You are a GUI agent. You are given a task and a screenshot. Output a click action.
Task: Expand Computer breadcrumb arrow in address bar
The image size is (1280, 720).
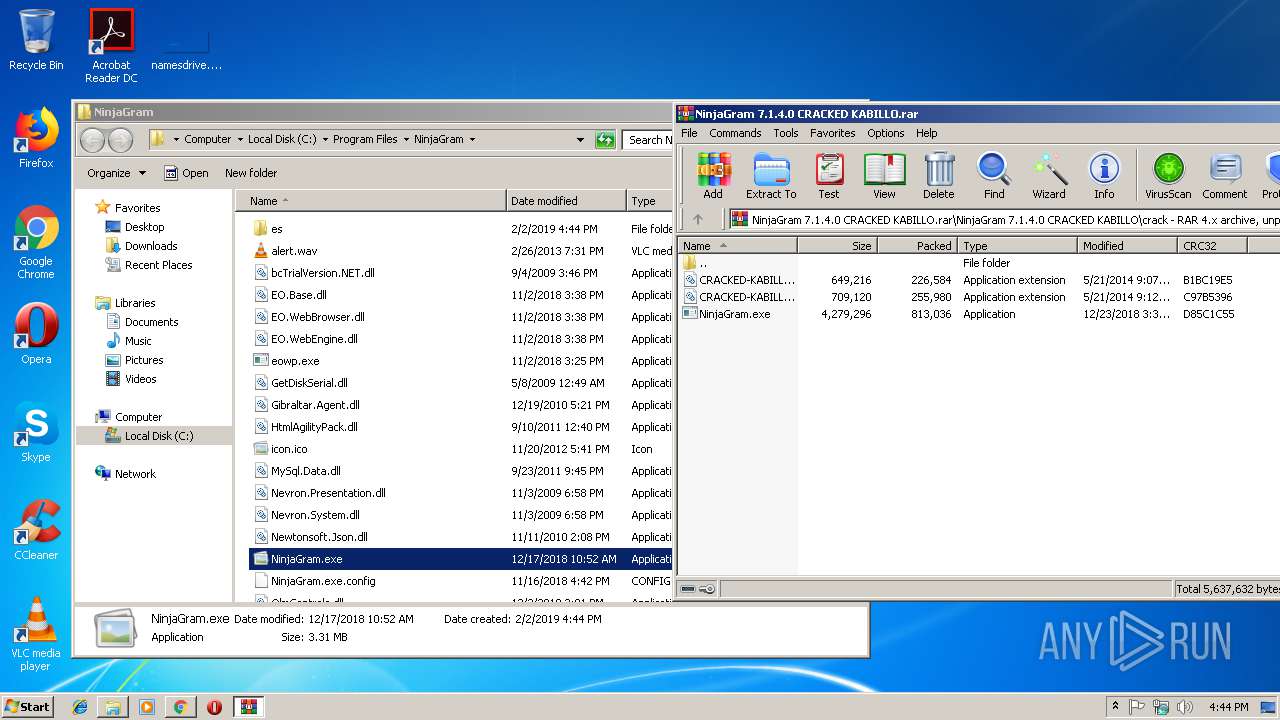239,140
